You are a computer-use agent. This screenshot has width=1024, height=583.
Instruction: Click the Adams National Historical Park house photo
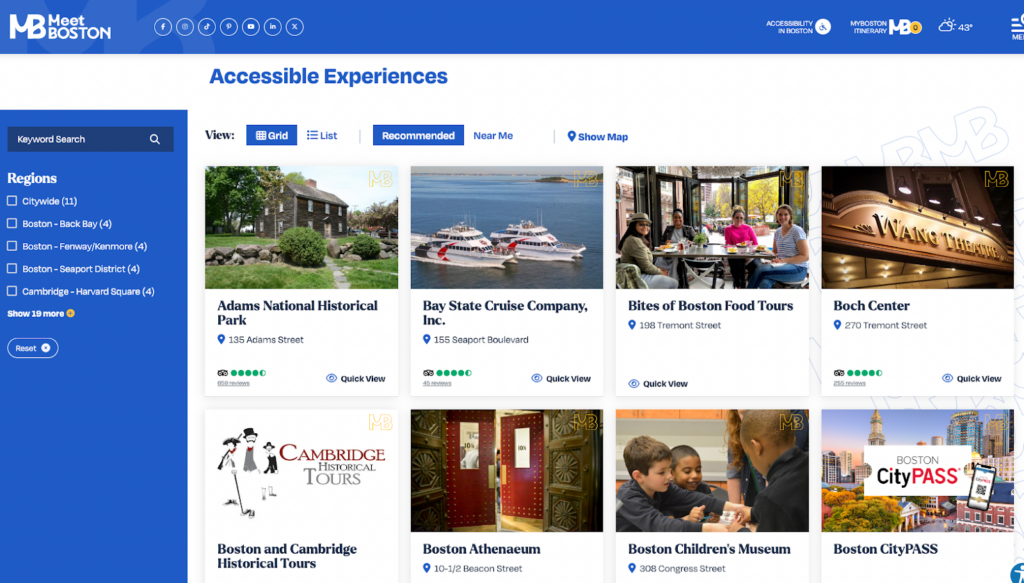click(301, 227)
